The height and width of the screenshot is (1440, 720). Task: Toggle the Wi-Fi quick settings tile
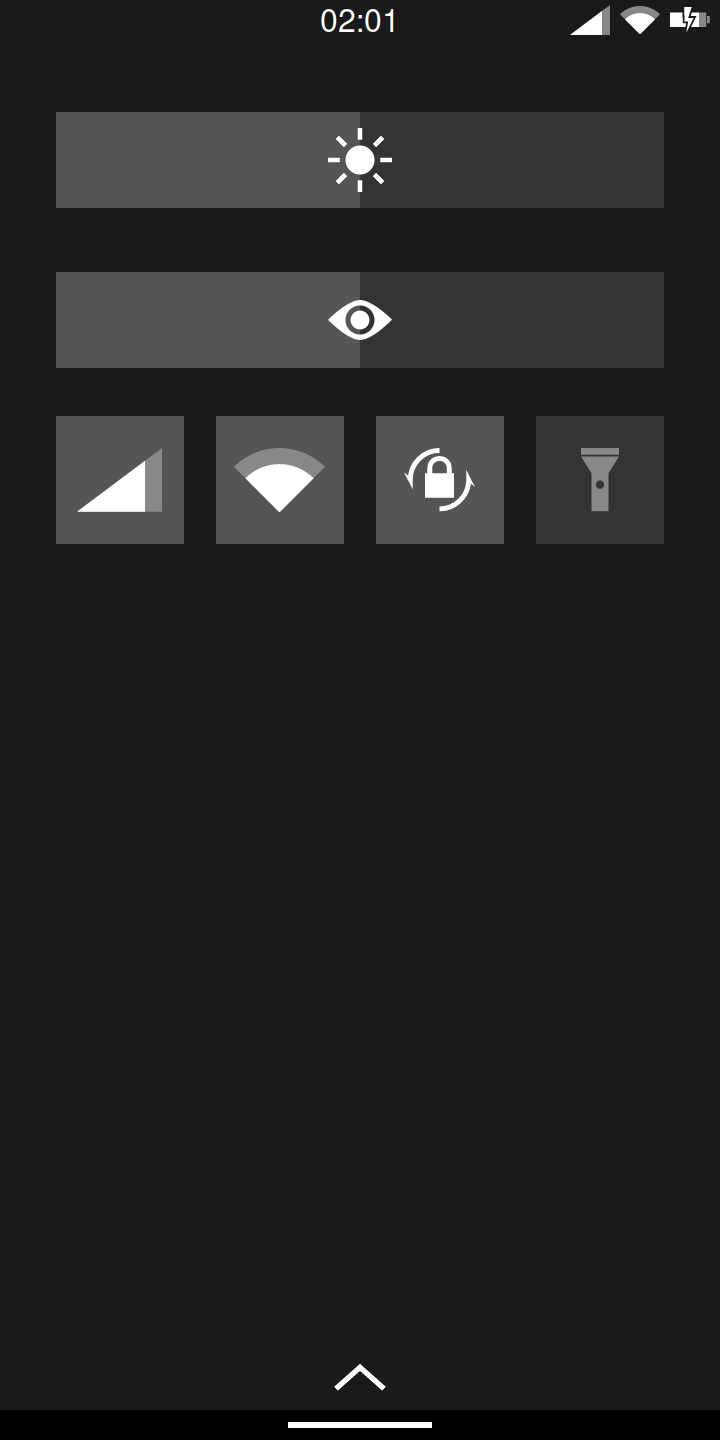pos(280,480)
